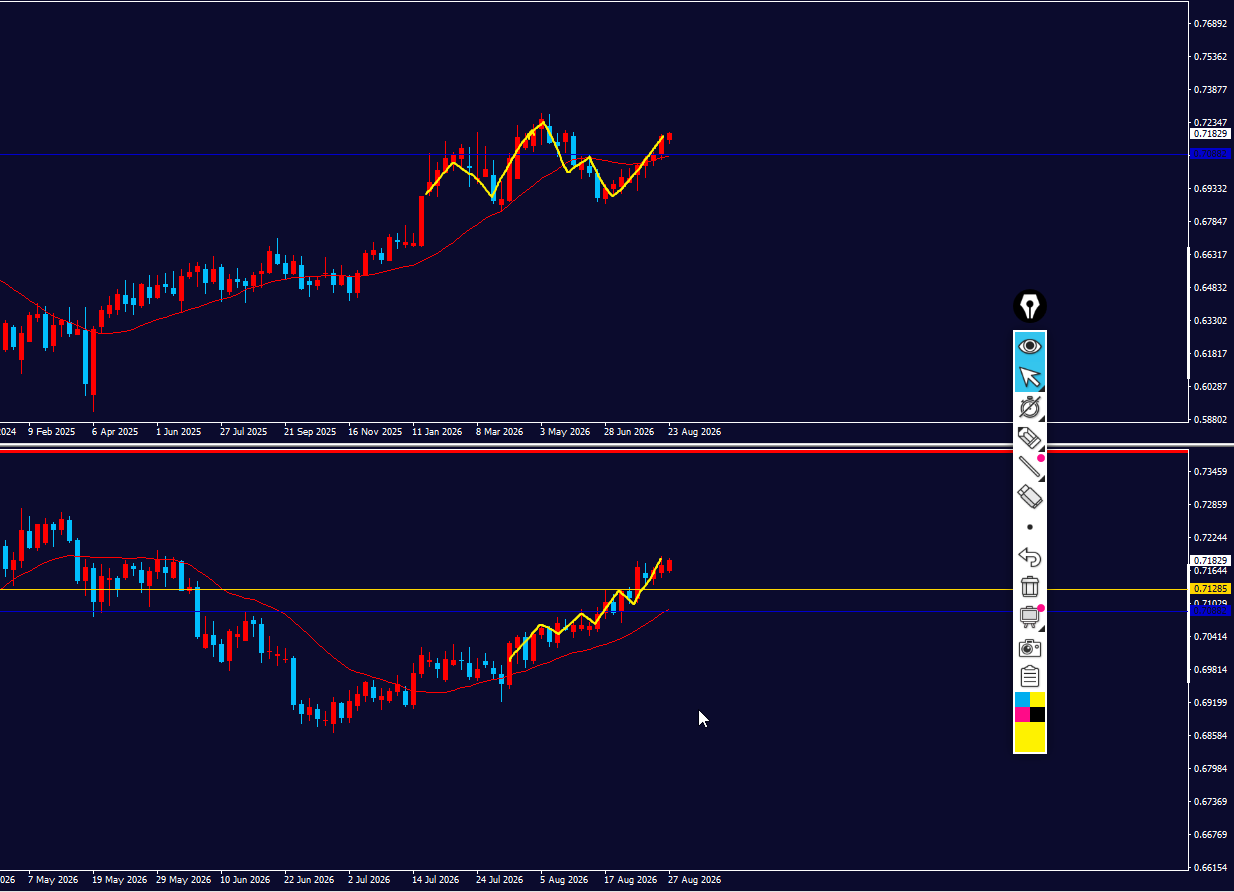
Task: Click the 11 Jan 2026 date label
Action: (x=437, y=432)
